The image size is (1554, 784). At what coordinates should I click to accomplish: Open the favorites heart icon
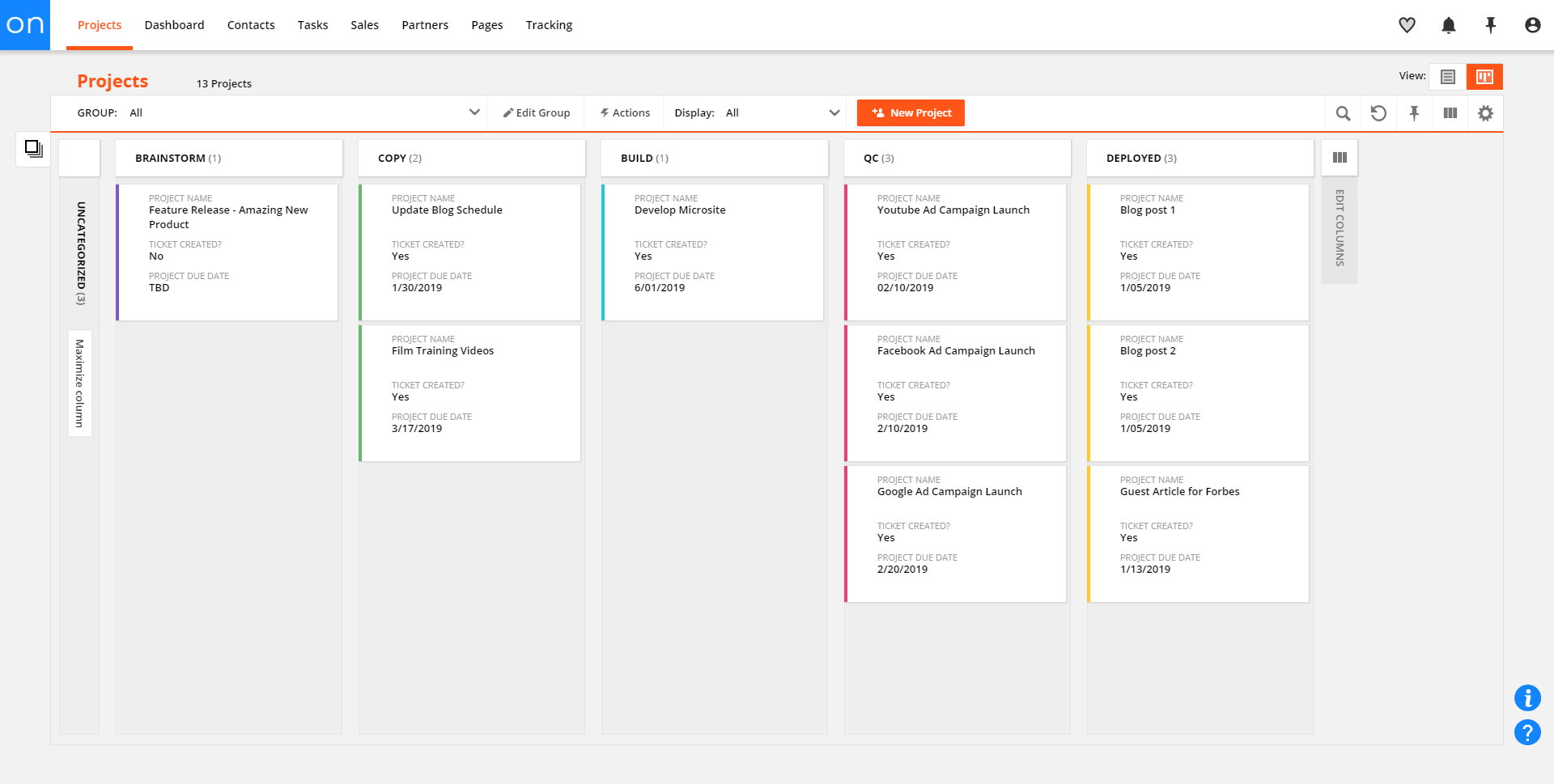[1407, 25]
